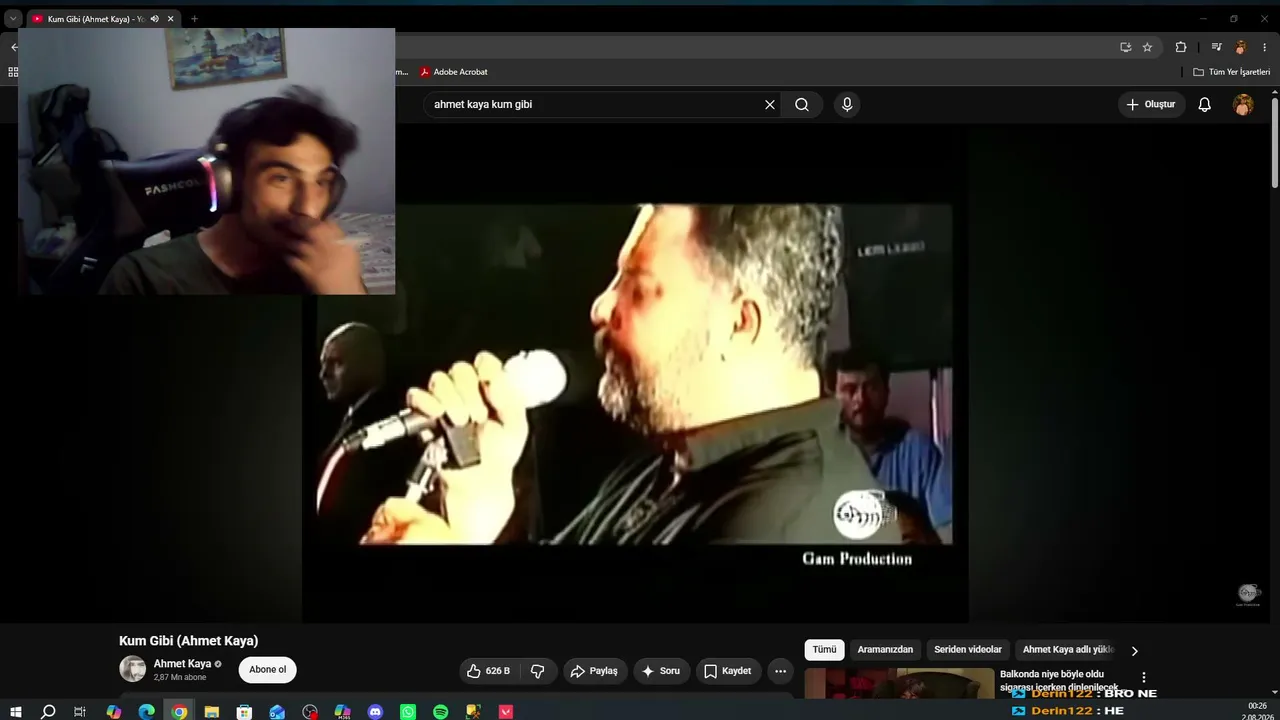Screen dimensions: 1280x720
Task: Open the Chrome profile avatar
Action: click(1241, 47)
